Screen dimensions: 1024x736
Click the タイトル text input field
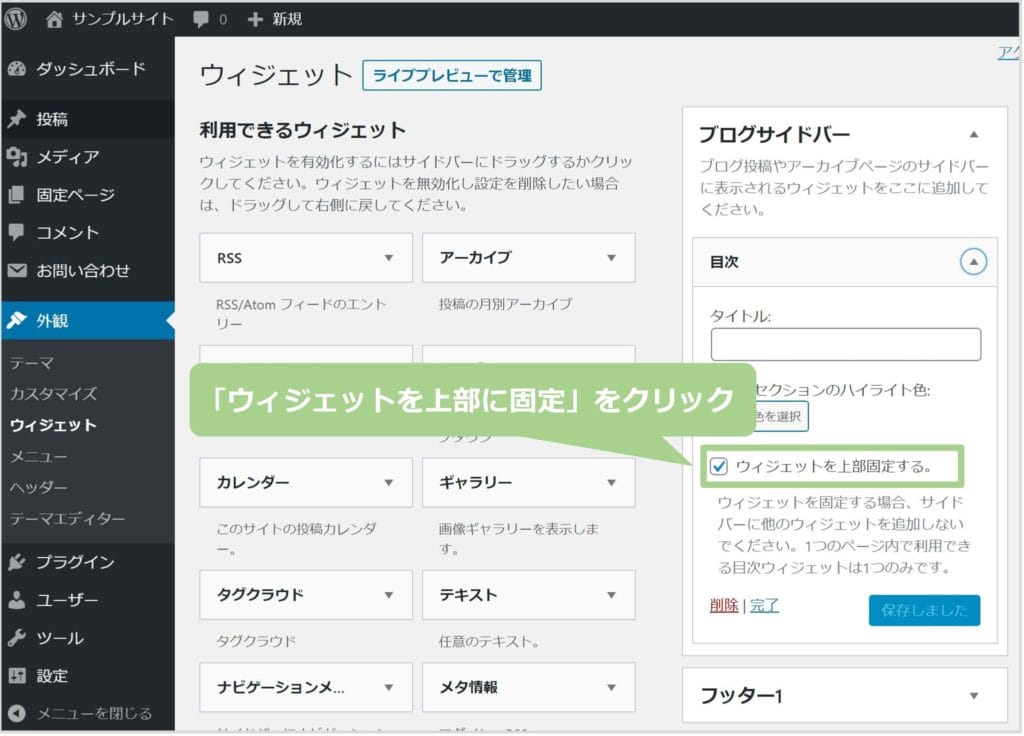point(845,344)
